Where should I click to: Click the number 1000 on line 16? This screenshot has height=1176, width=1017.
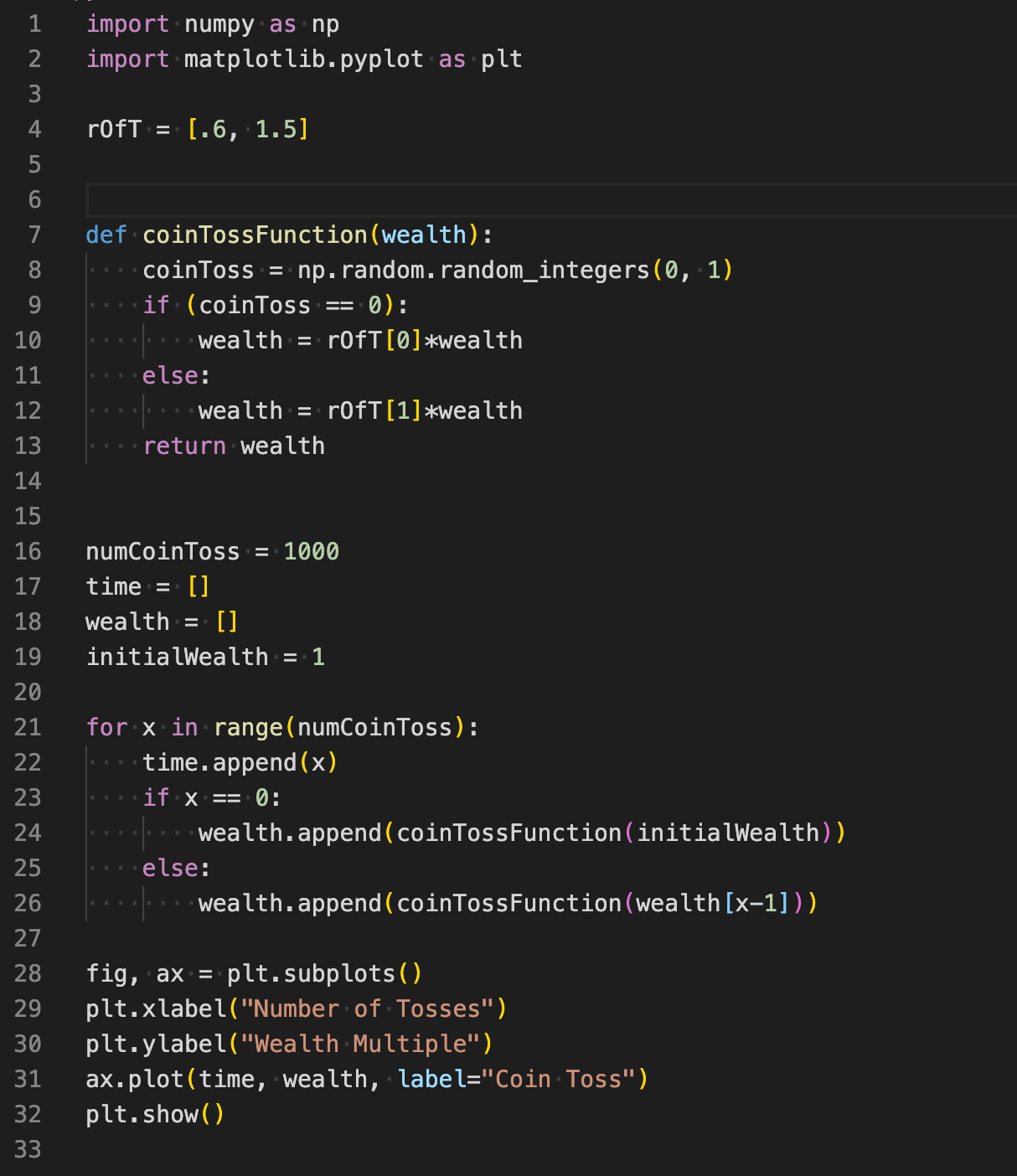(x=312, y=552)
